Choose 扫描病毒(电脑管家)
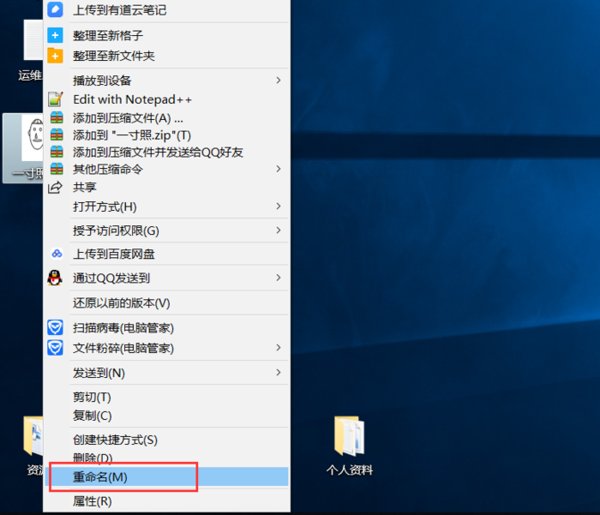Image resolution: width=600 pixels, height=515 pixels. 166,328
